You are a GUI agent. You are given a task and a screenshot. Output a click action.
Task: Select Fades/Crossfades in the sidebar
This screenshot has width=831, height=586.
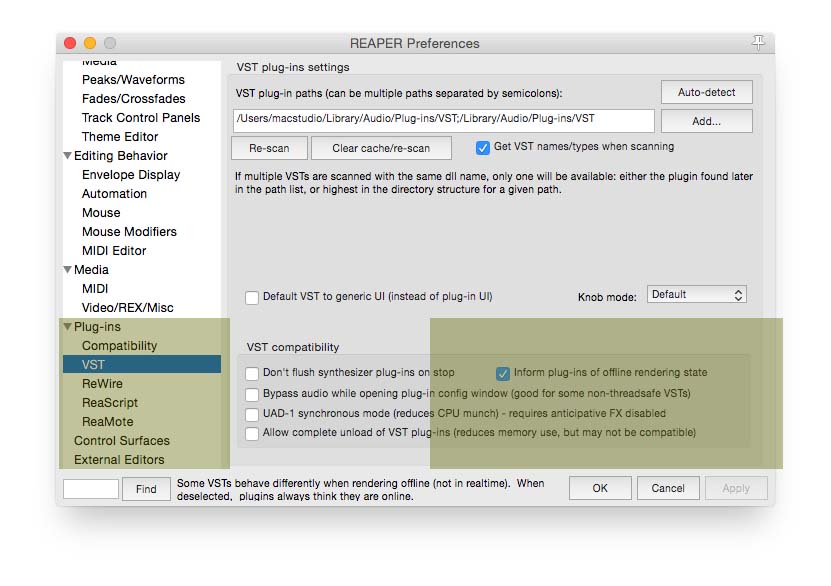coord(134,99)
